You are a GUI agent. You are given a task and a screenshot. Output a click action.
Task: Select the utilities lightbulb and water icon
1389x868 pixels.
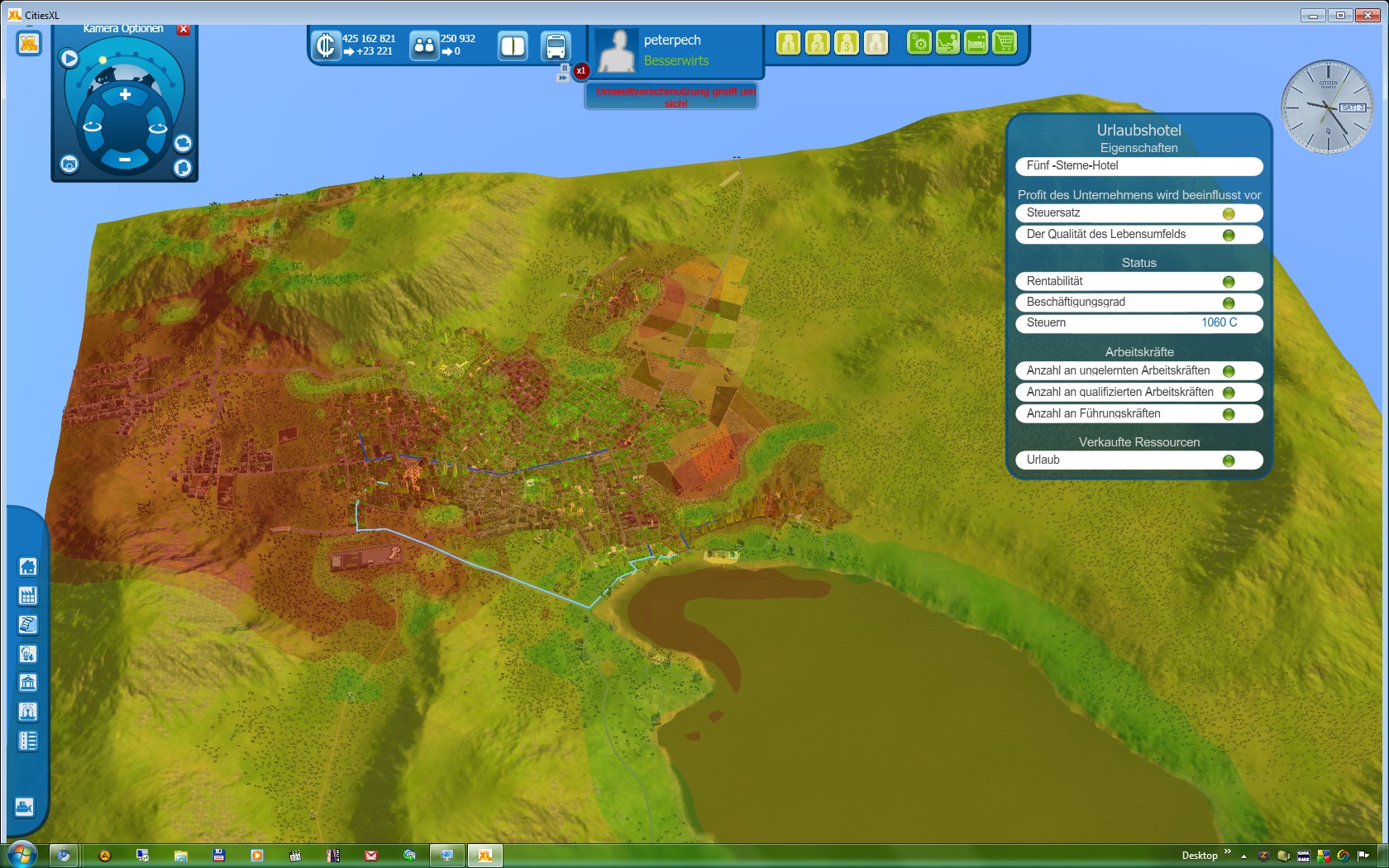tap(27, 654)
